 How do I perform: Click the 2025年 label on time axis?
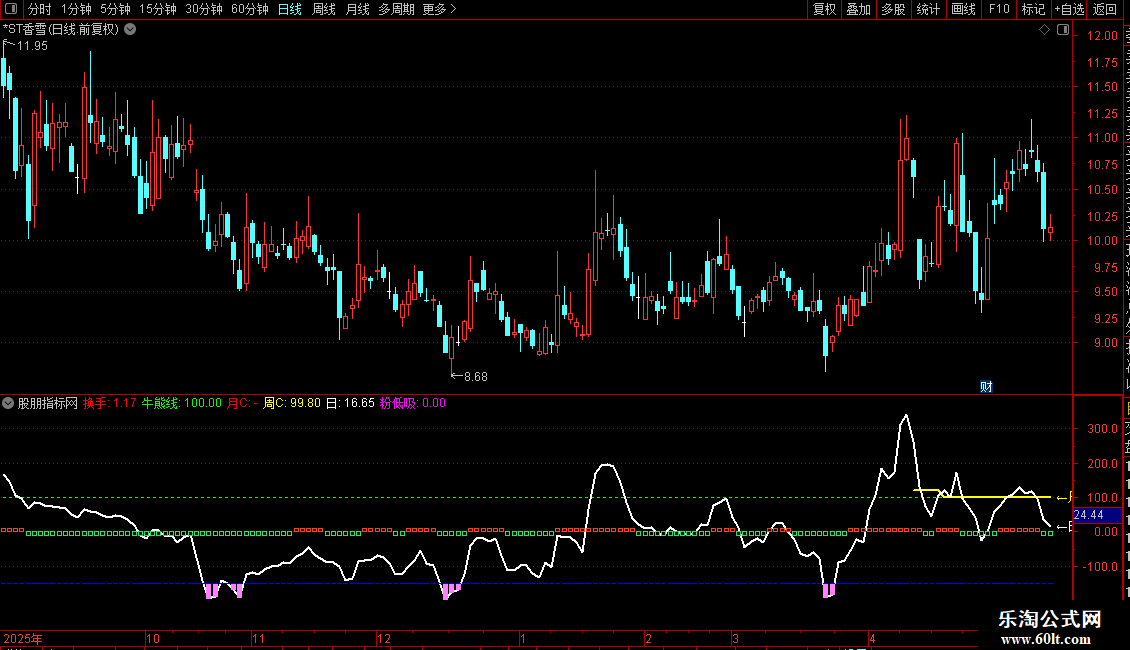point(23,639)
